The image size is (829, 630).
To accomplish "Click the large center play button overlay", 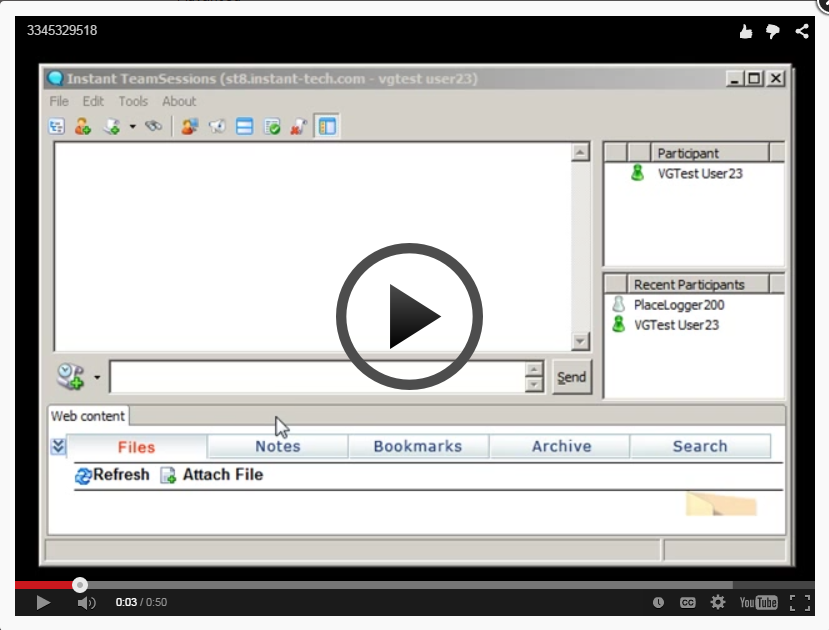I will [409, 316].
